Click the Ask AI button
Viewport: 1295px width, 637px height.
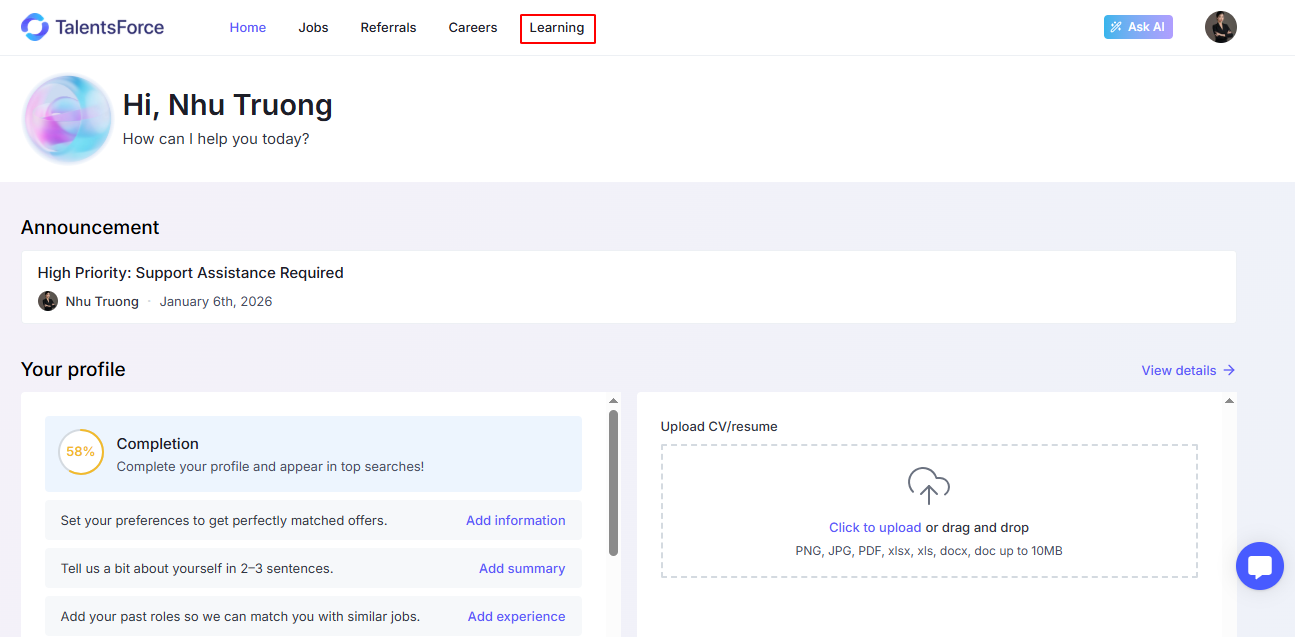(x=1138, y=27)
